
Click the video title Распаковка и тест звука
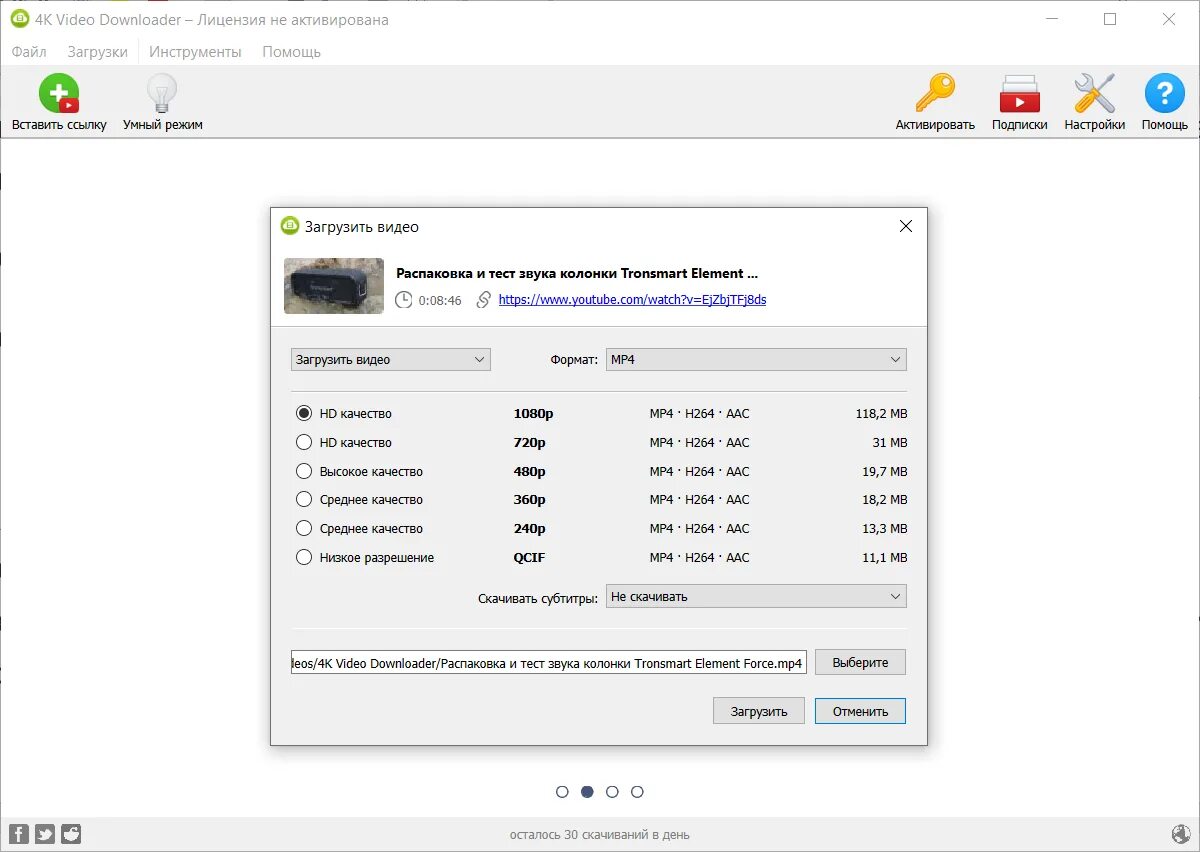pyautogui.click(x=577, y=273)
